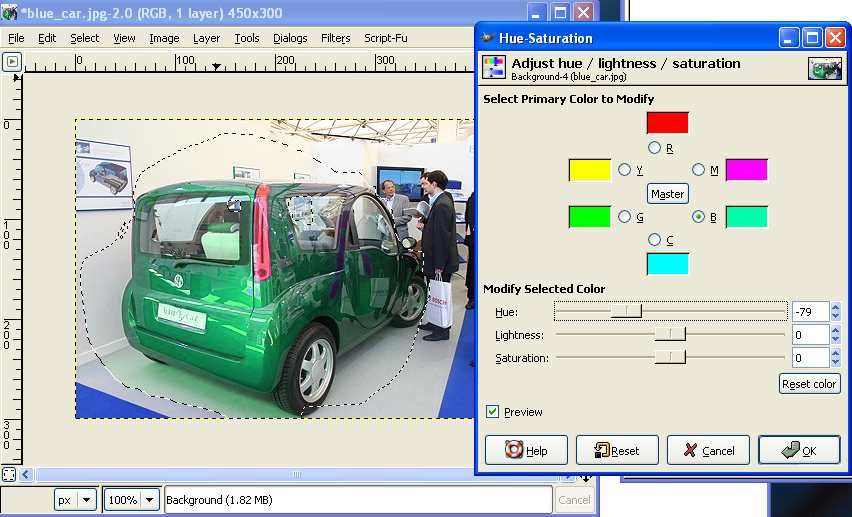Click the Help button with lifebuoy icon

pyautogui.click(x=526, y=450)
